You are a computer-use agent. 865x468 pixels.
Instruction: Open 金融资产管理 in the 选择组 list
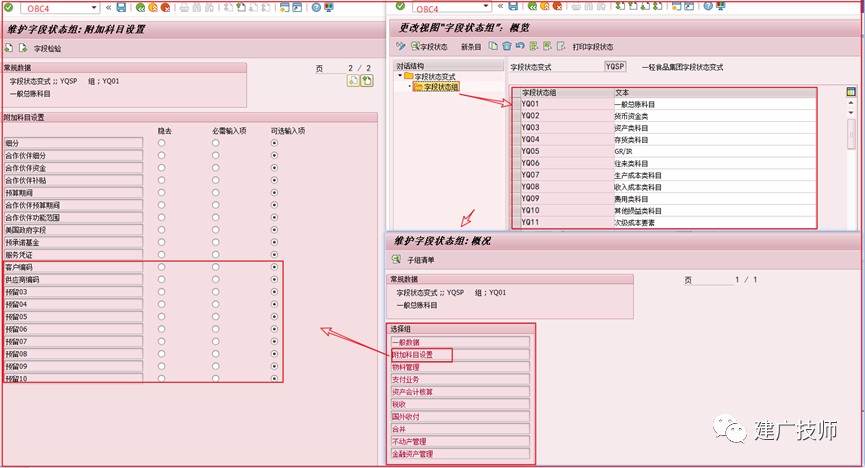click(x=460, y=454)
